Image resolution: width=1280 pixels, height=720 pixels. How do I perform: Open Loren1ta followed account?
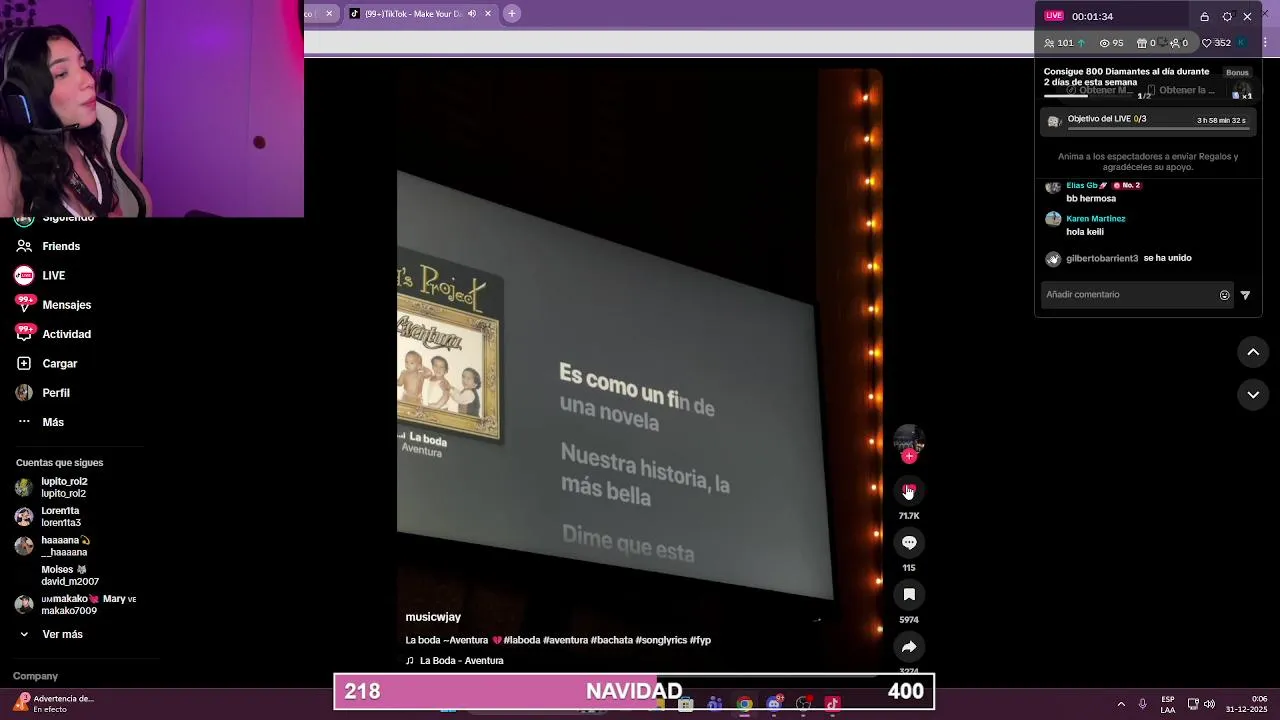[48, 516]
